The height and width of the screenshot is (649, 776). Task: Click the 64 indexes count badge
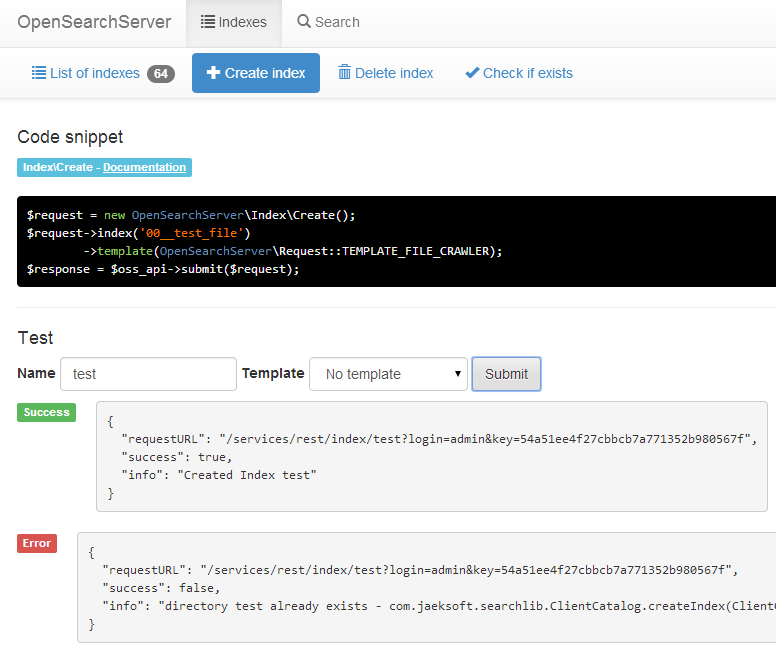tap(161, 74)
